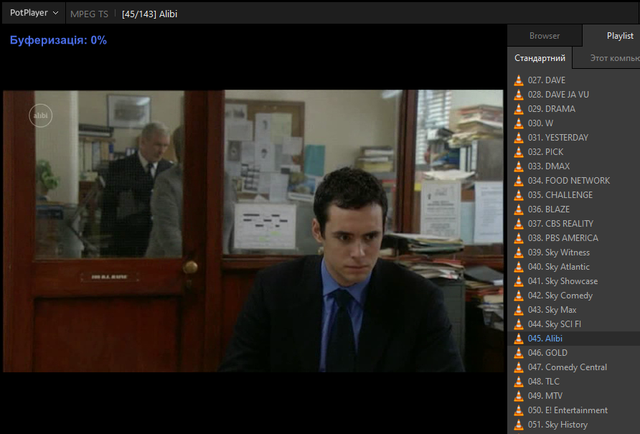Image resolution: width=640 pixels, height=434 pixels.
Task: Open the PotPlayer main menu dropdown
Action: pyautogui.click(x=34, y=13)
